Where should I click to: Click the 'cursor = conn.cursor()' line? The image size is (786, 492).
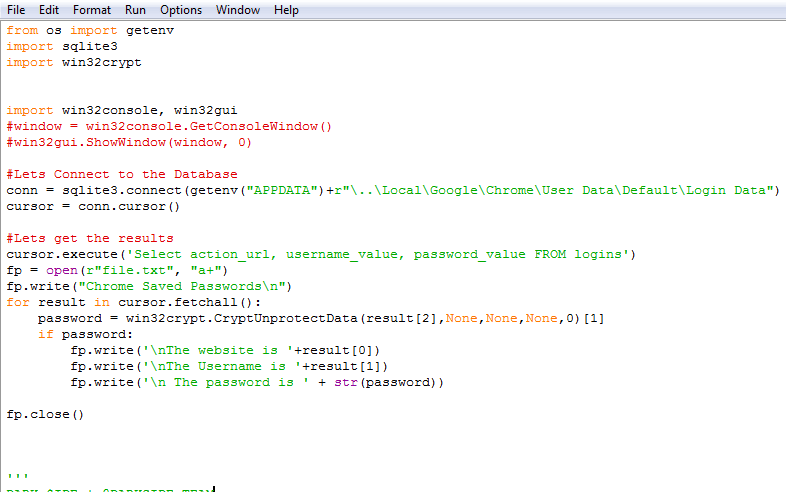pyautogui.click(x=93, y=207)
